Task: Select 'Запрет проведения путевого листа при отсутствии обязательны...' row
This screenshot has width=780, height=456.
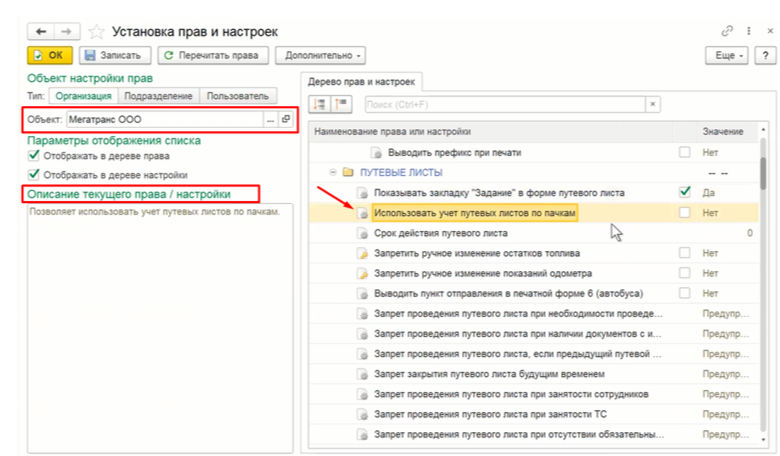Action: pyautogui.click(x=534, y=435)
